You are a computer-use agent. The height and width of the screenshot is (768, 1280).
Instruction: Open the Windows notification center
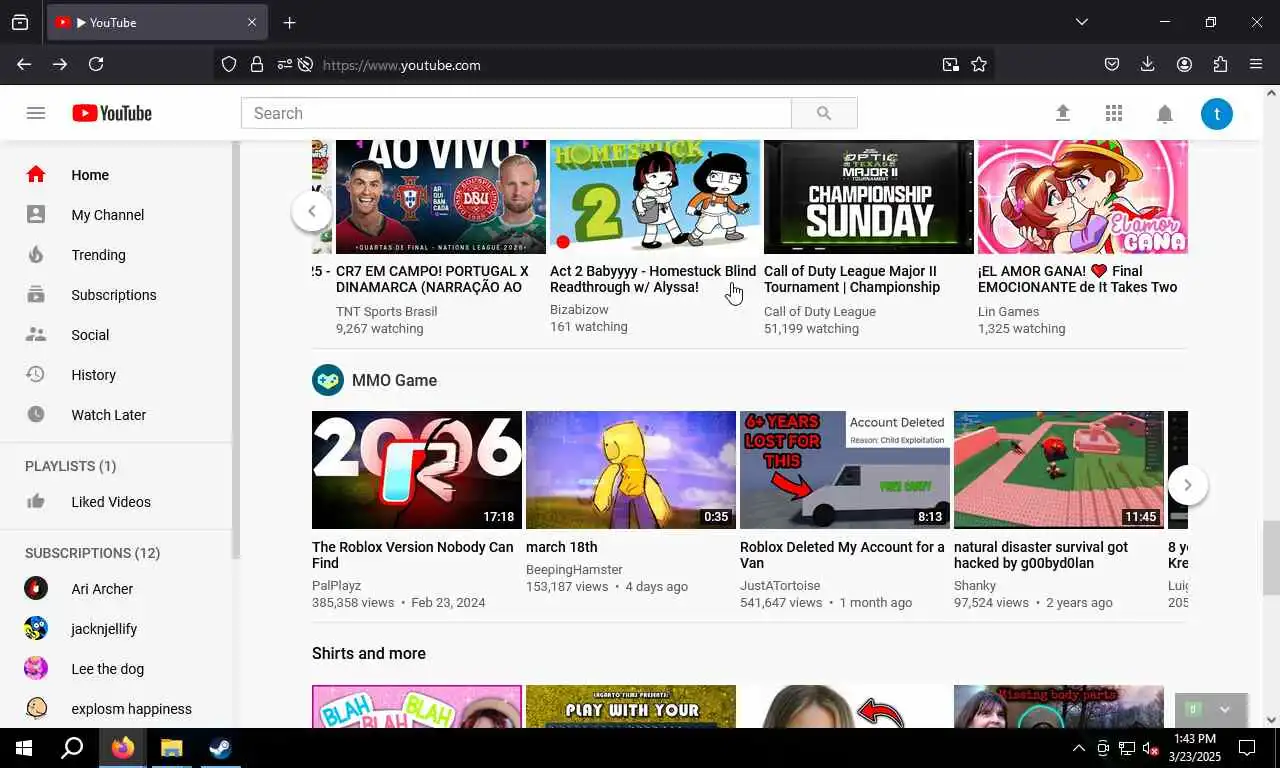[1247, 748]
